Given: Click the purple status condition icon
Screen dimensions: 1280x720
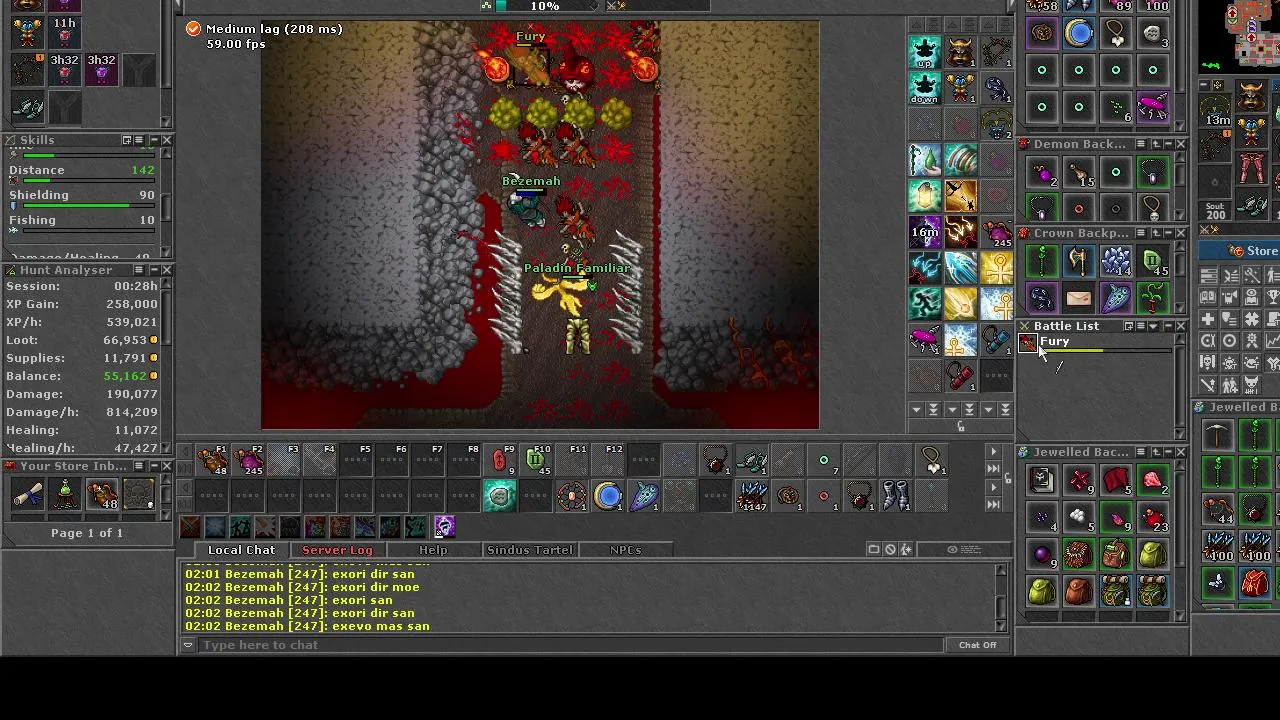Looking at the screenshot, I should click(x=445, y=527).
